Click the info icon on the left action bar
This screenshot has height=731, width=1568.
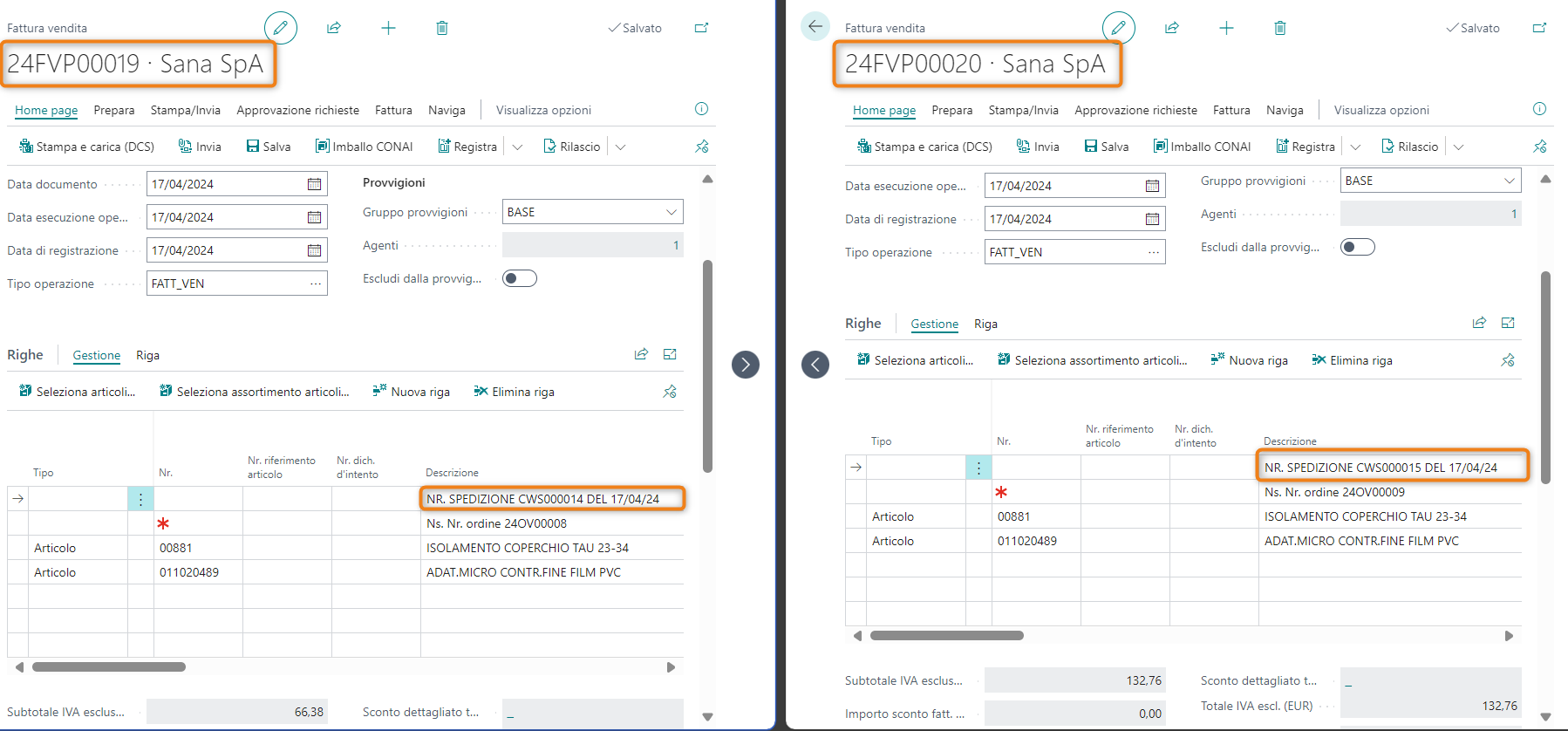pos(701,109)
